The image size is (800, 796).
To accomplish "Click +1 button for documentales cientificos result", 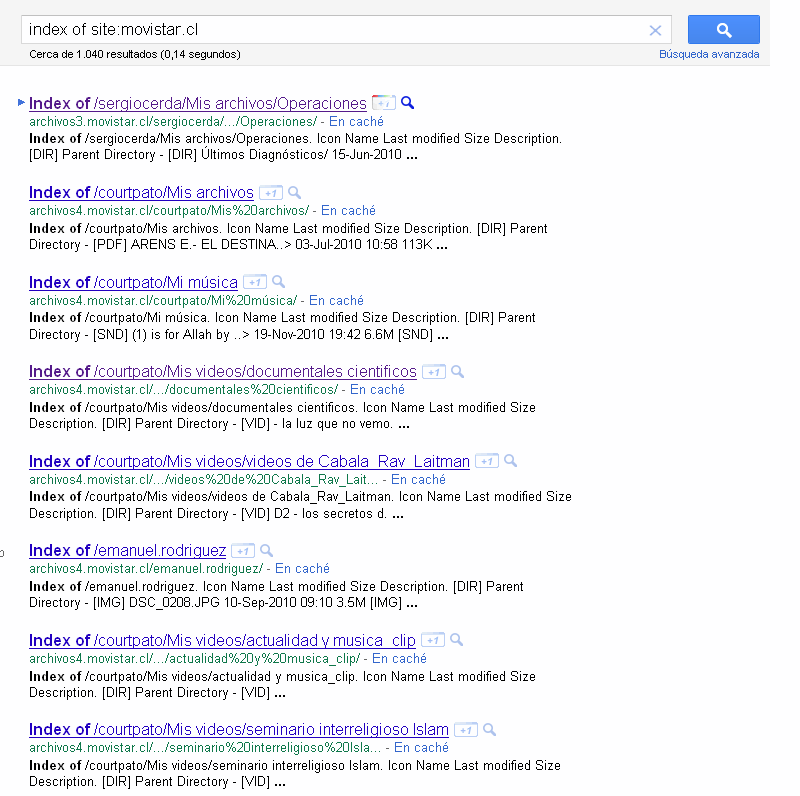I will point(434,372).
